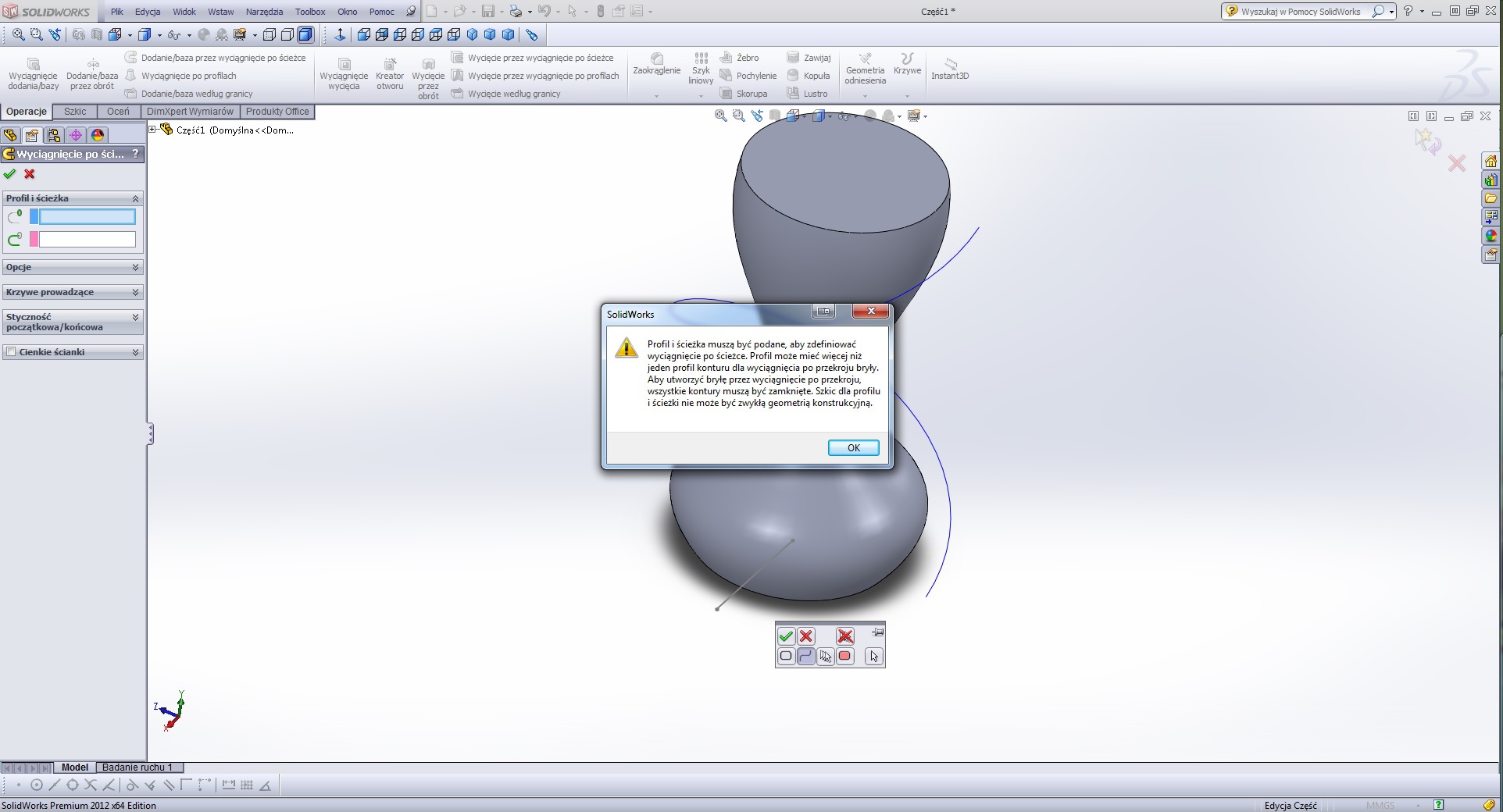This screenshot has width=1503, height=812.
Task: Click the MMGS unit system status entry
Action: (1380, 805)
